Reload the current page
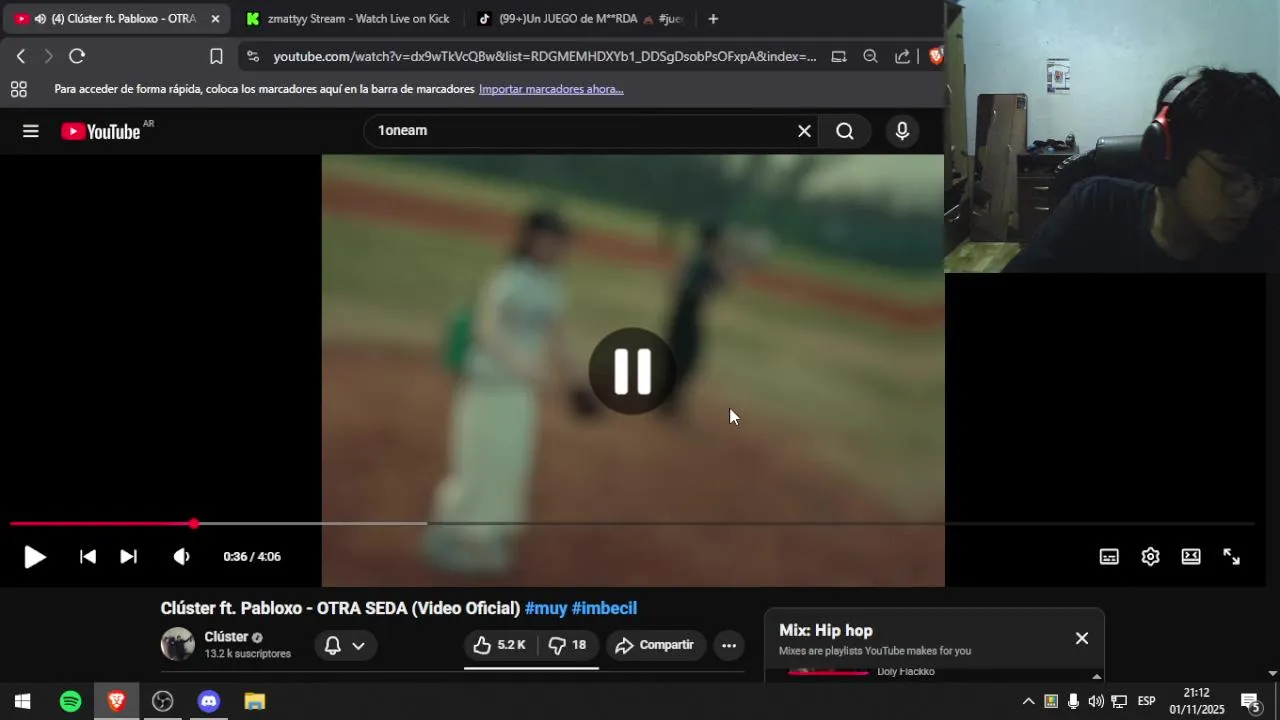The image size is (1280, 720). [x=77, y=56]
